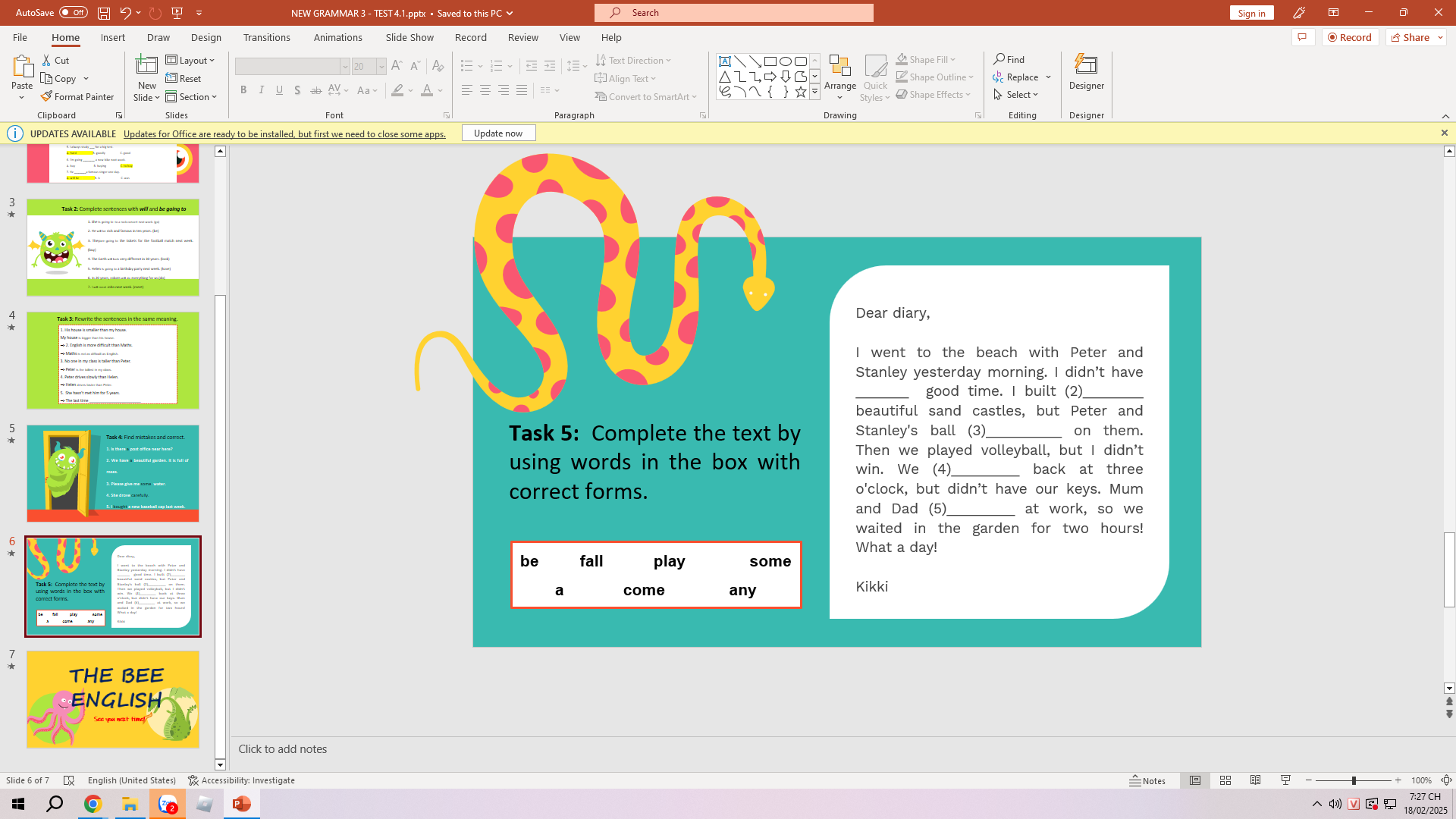
Task: Open the Slide Show tab
Action: (409, 37)
